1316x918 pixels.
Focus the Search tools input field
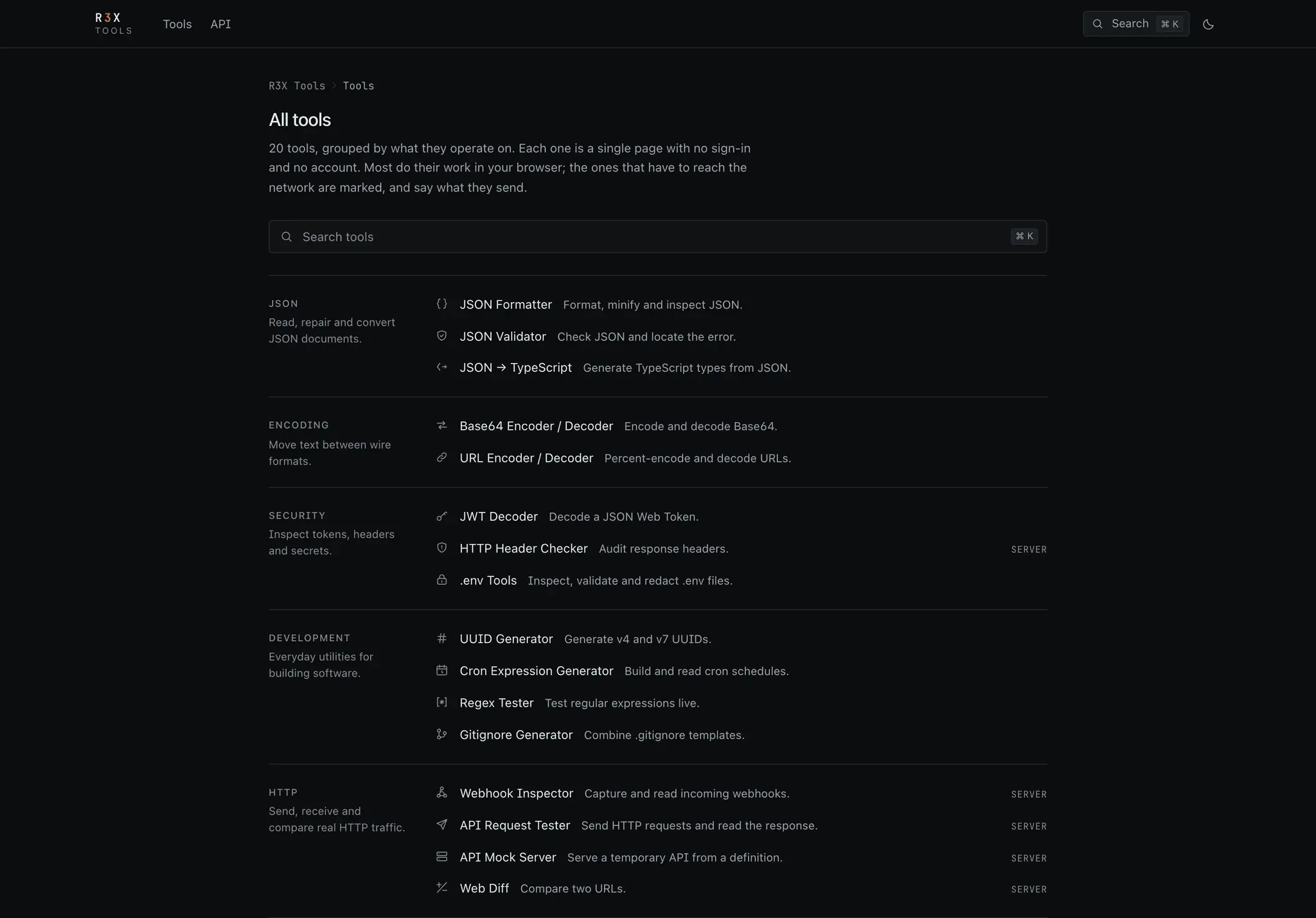(x=658, y=236)
